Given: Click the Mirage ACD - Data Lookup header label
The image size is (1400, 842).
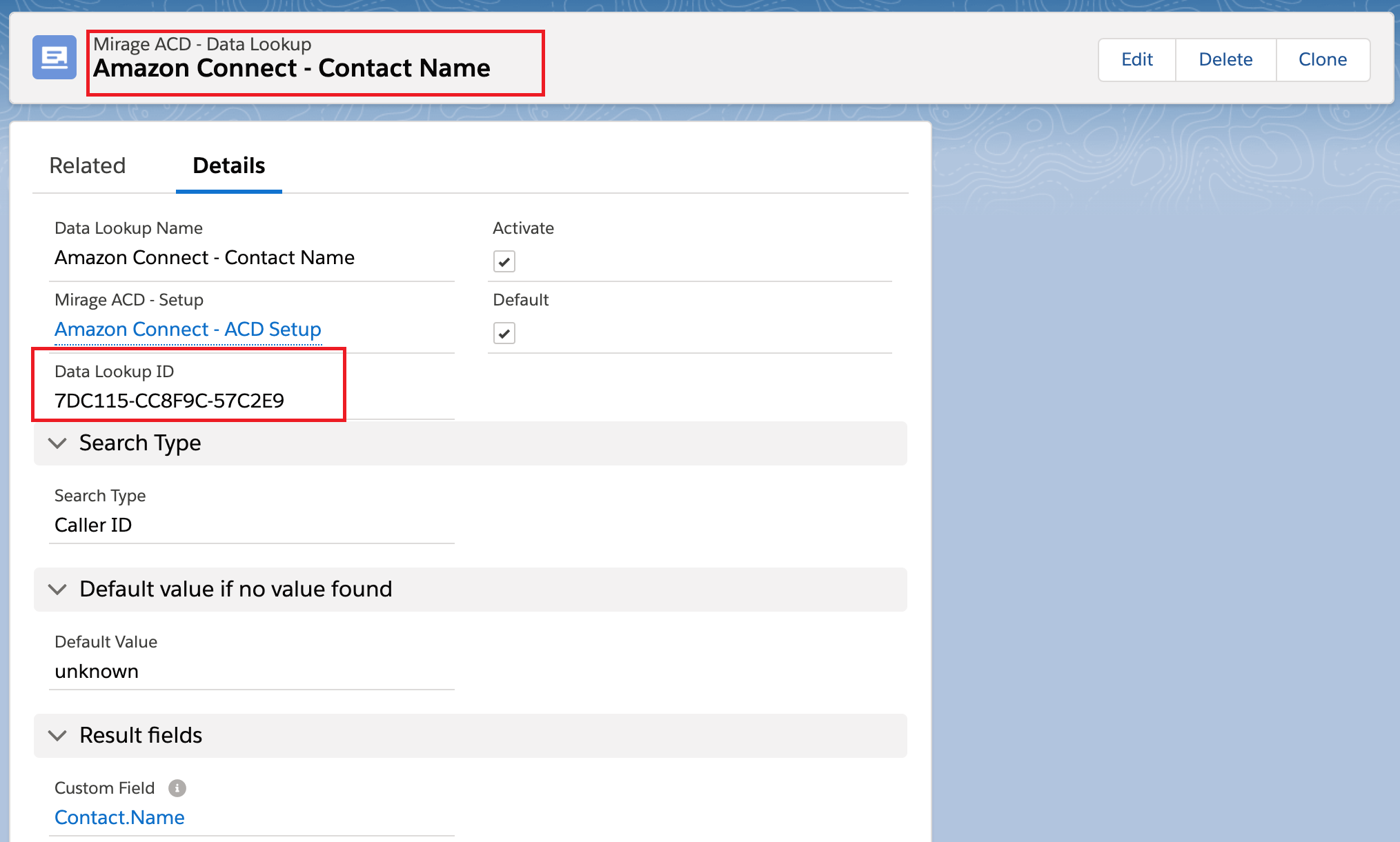Looking at the screenshot, I should pos(202,44).
